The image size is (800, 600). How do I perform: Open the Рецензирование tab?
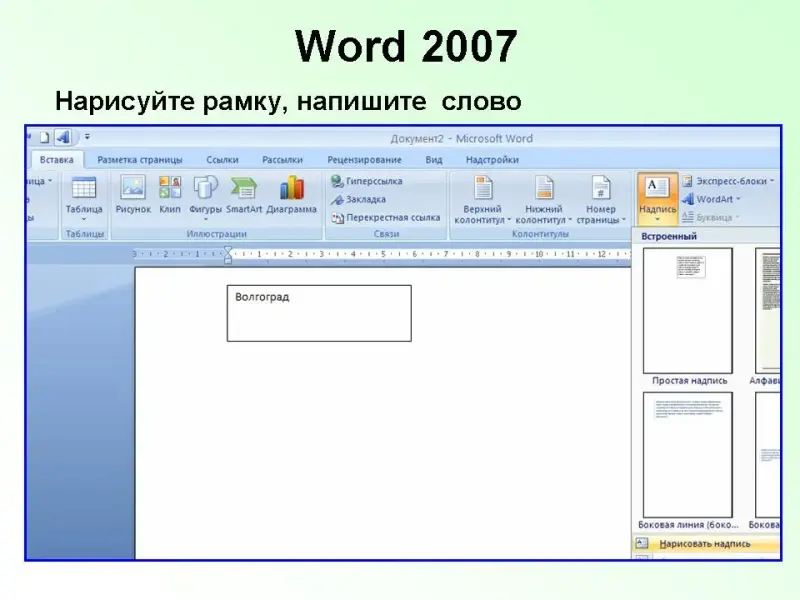click(364, 160)
